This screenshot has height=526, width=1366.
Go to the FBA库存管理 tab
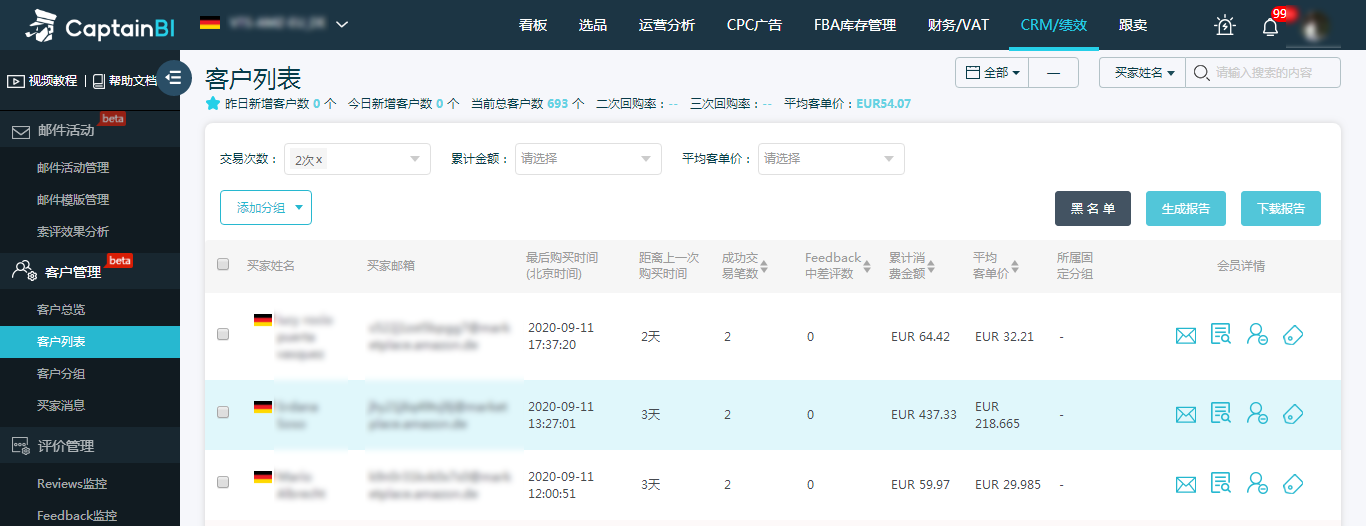[855, 25]
